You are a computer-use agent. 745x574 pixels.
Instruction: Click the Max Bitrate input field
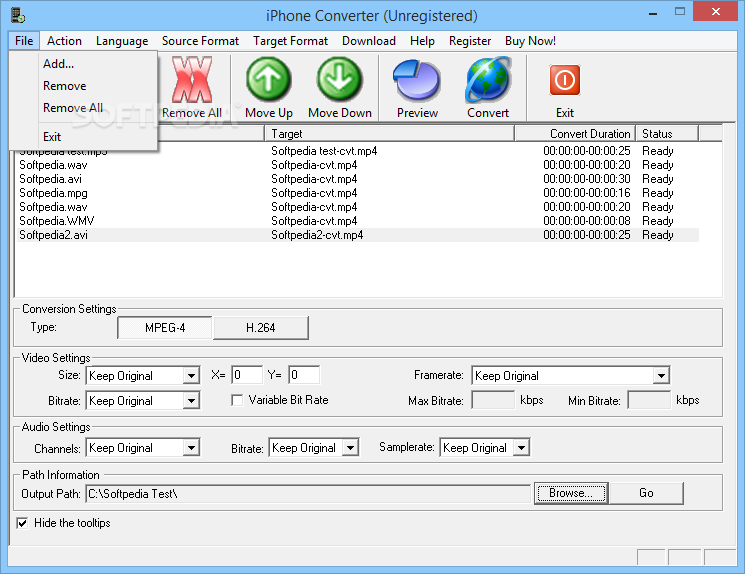[493, 400]
